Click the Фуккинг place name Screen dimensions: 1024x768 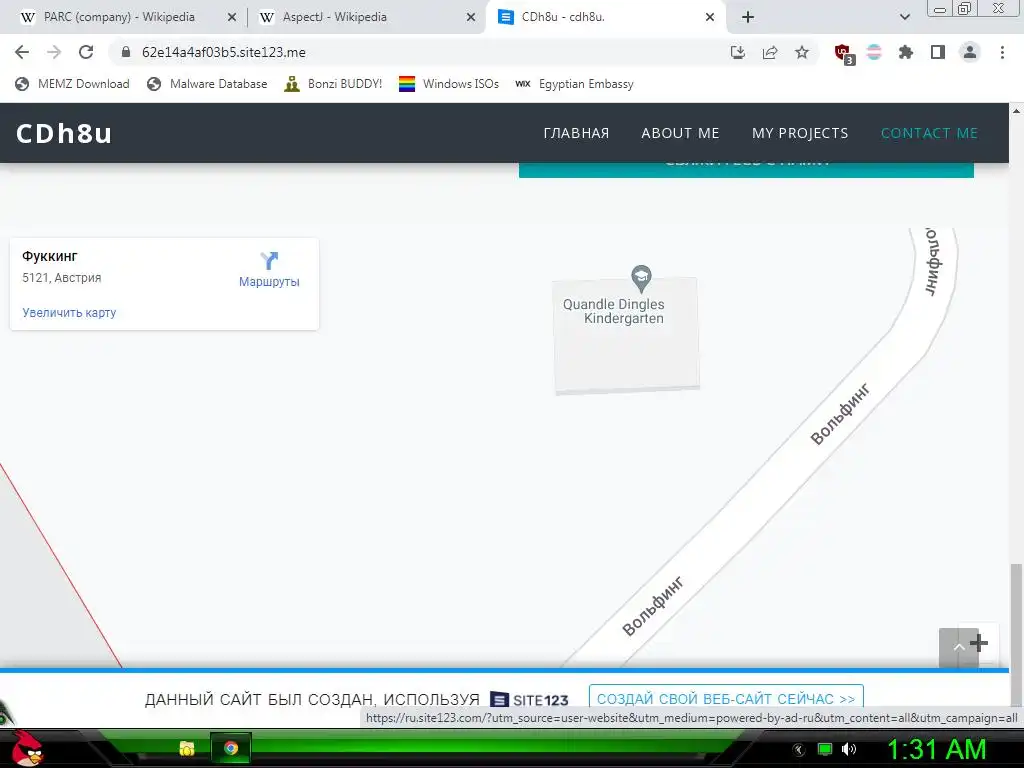click(x=50, y=256)
